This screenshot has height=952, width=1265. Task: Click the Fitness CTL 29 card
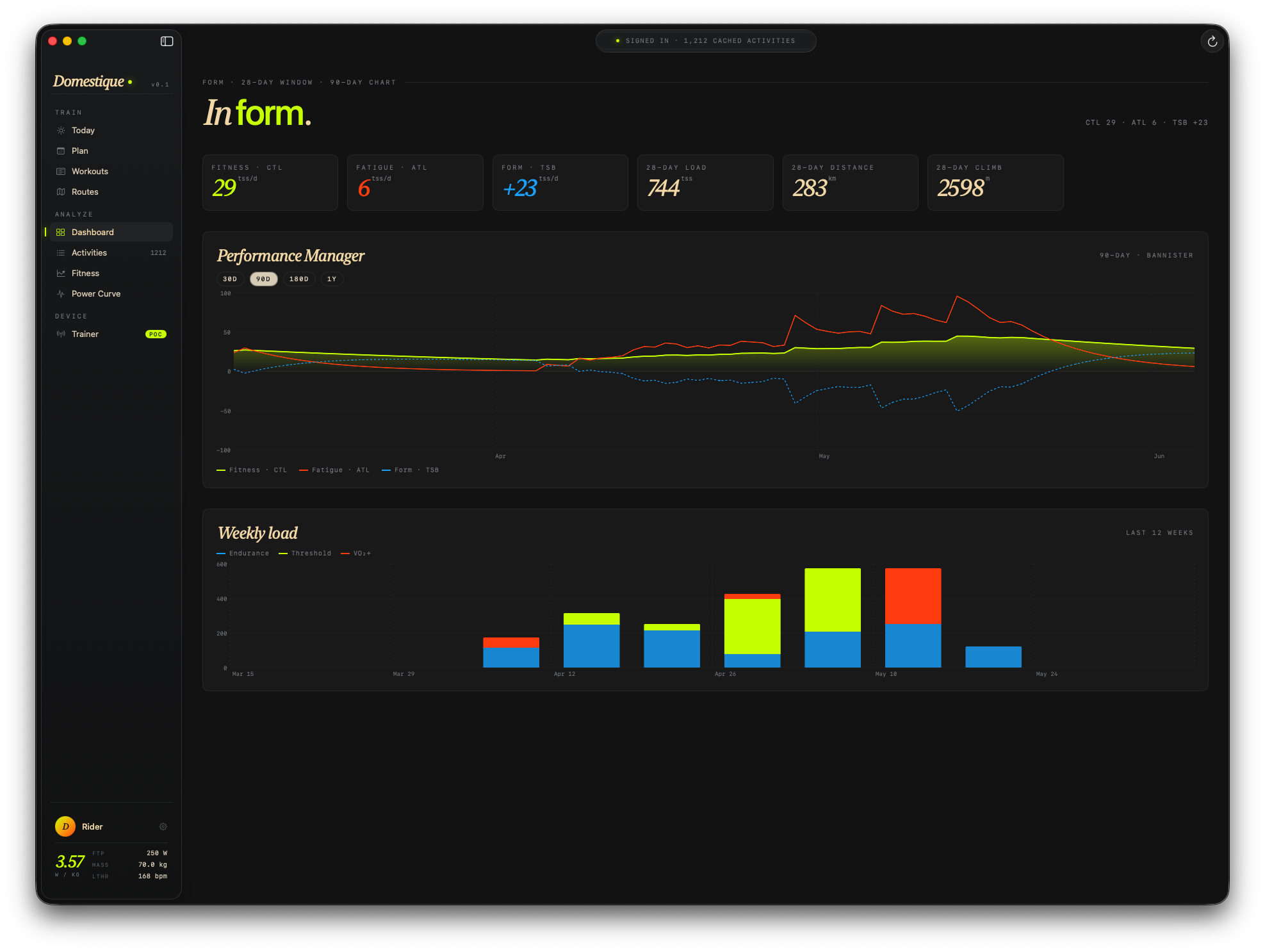(x=270, y=182)
